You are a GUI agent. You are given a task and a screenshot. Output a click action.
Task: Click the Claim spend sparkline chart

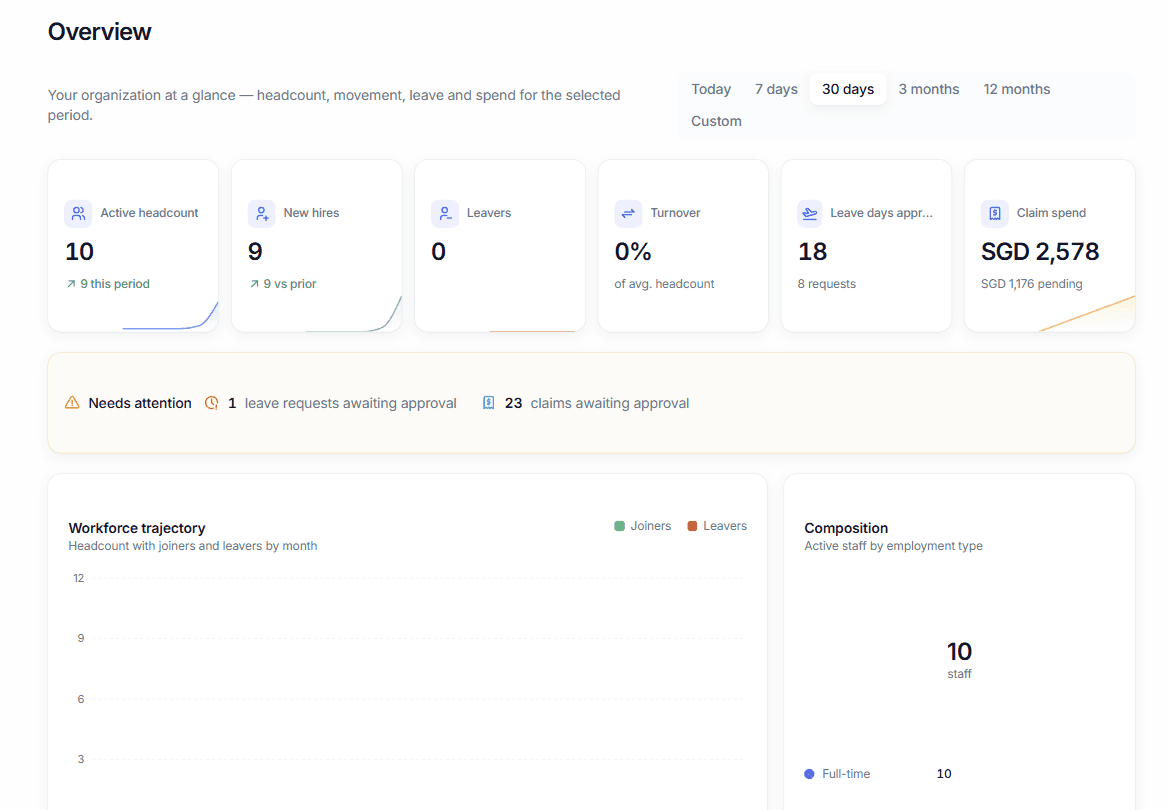[1087, 313]
